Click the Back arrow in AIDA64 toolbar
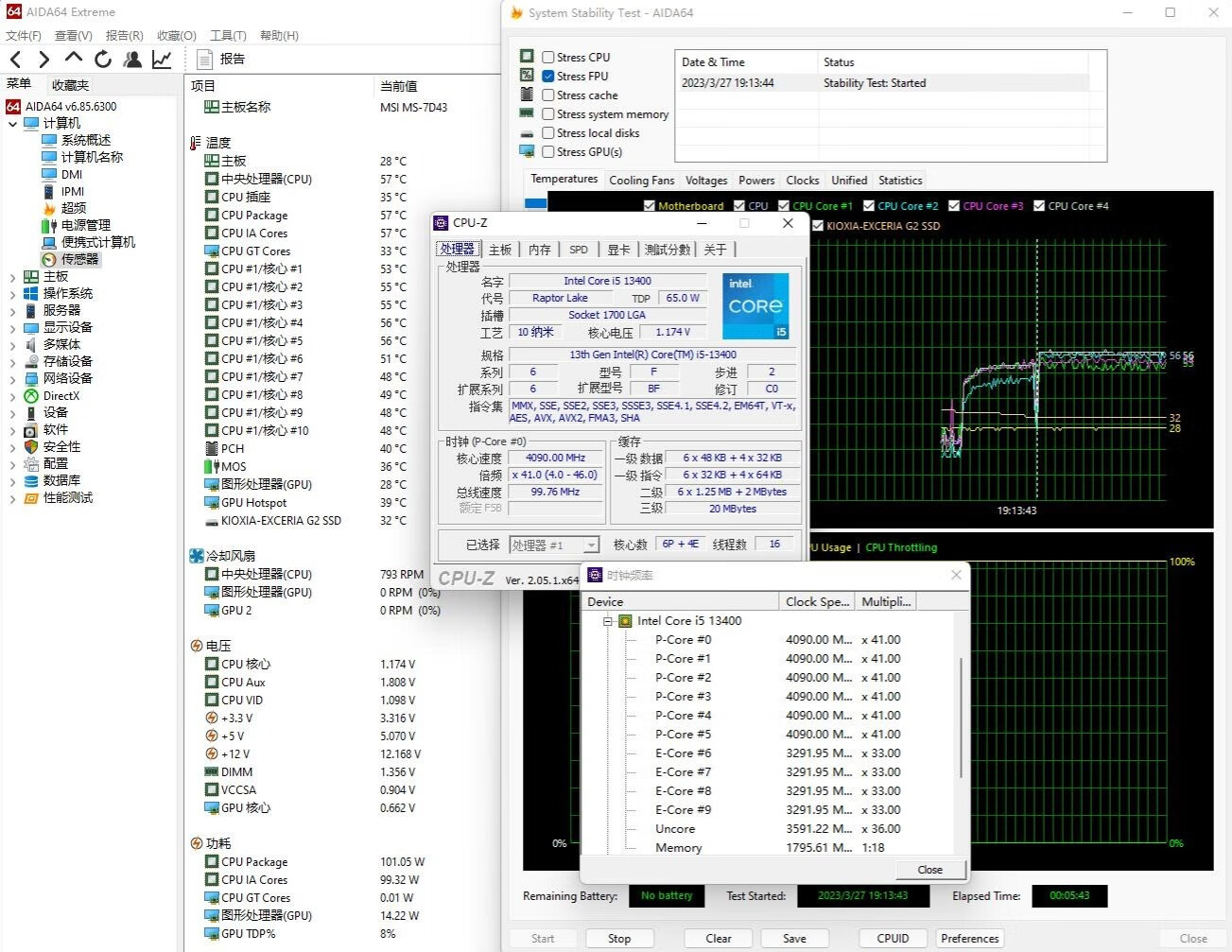1232x952 pixels. [x=16, y=60]
